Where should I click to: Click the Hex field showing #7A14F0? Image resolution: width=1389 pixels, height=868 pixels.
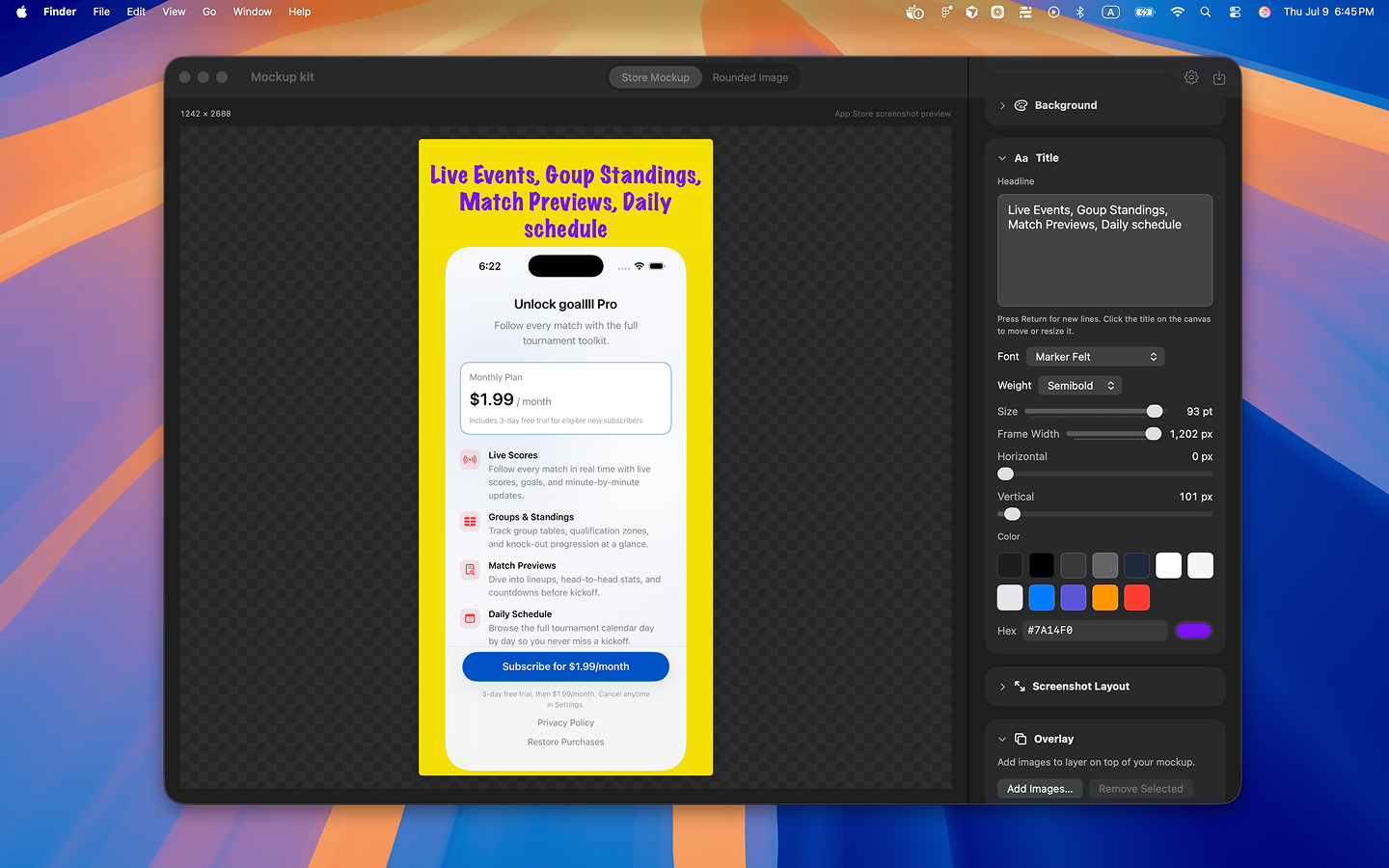click(1095, 631)
